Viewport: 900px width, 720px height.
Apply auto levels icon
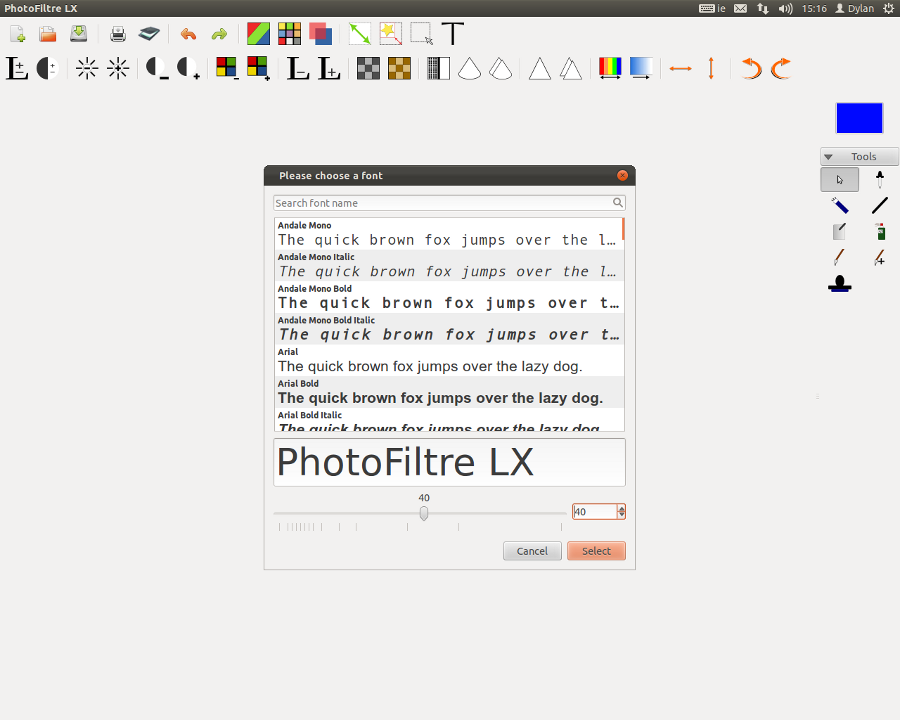[17, 68]
